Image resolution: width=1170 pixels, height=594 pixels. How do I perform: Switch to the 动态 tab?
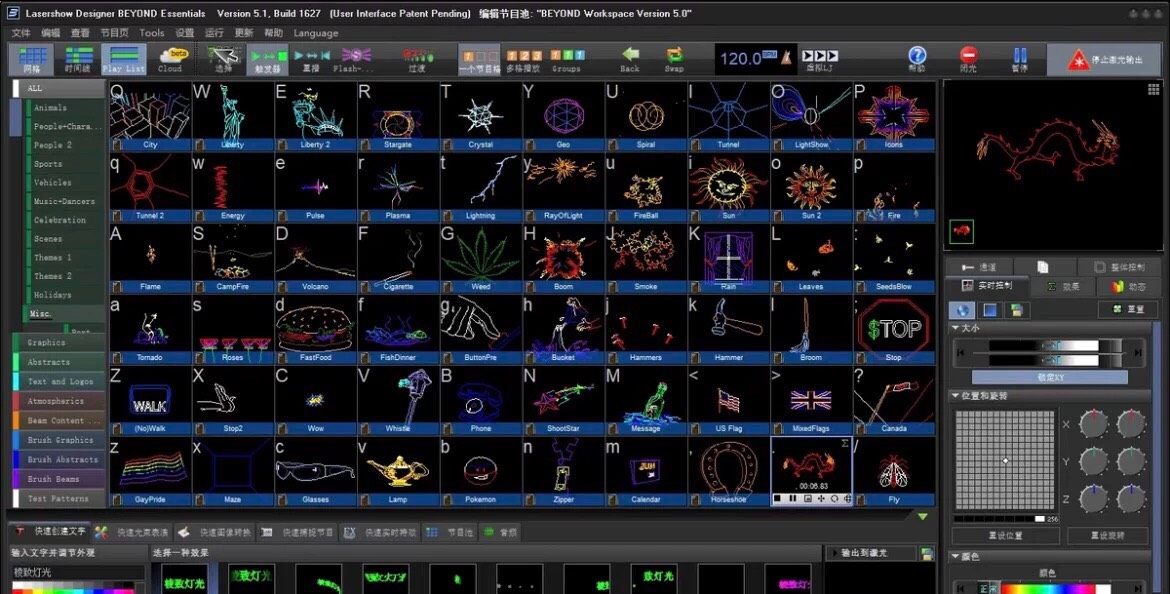(x=1127, y=287)
